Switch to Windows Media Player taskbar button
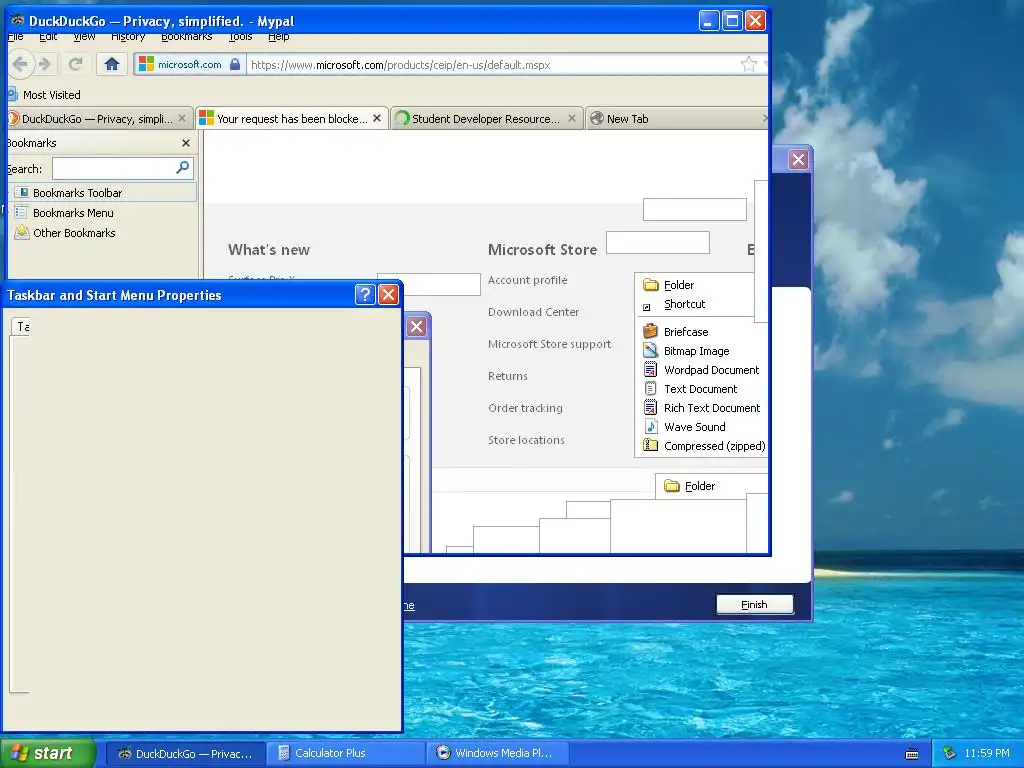 [x=498, y=753]
